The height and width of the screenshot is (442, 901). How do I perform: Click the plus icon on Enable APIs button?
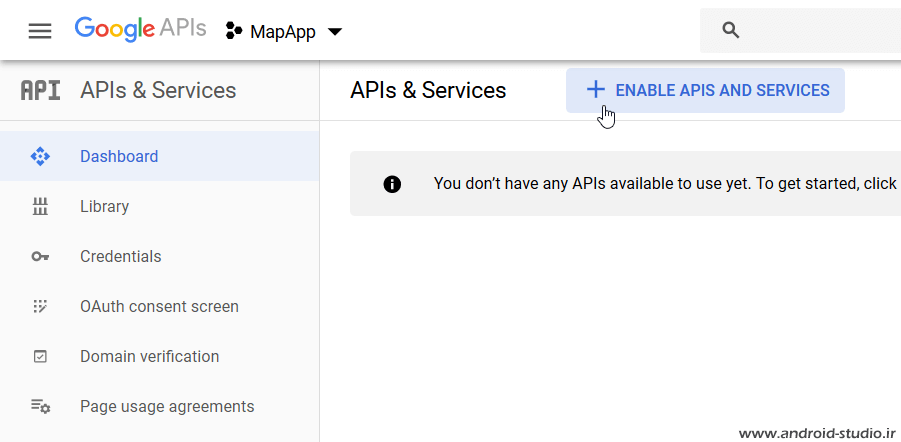click(595, 90)
